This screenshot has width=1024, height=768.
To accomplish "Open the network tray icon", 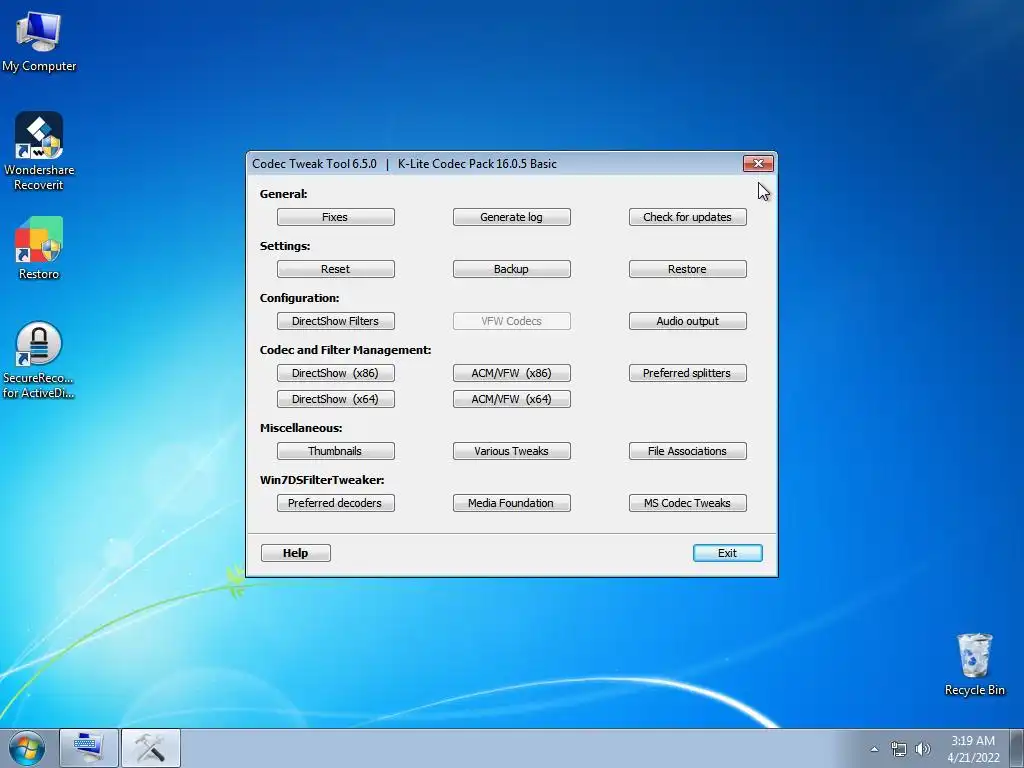I will (899, 749).
